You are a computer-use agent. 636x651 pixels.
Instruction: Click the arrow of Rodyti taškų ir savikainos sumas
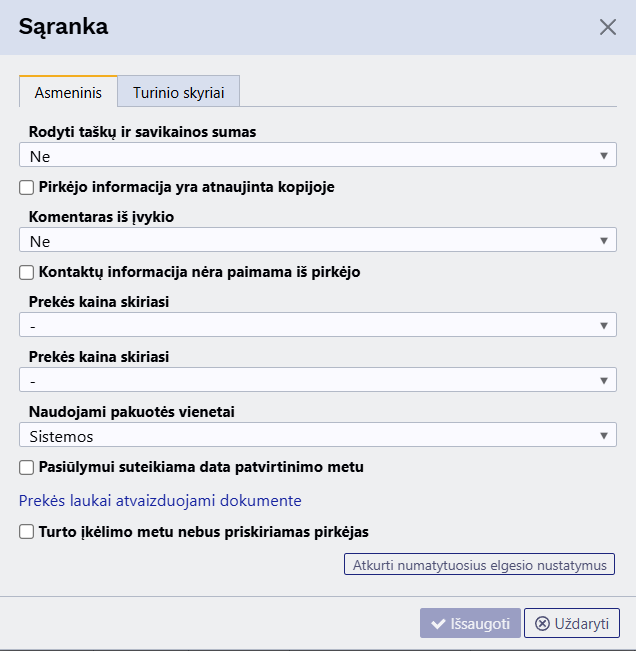coord(604,156)
